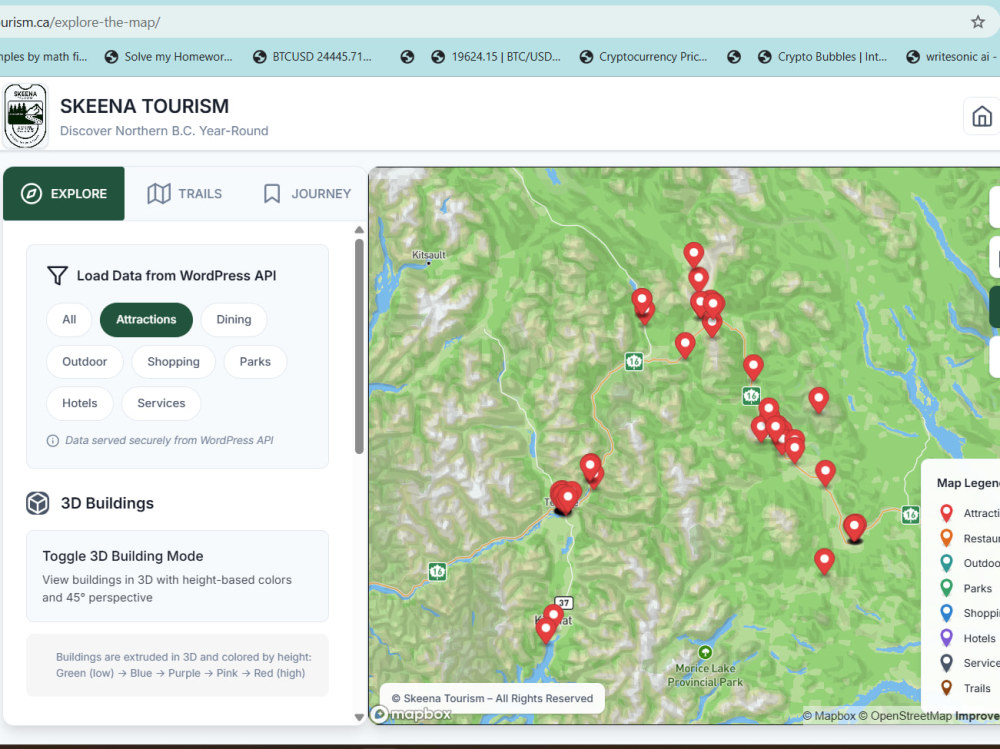Enable the Outdoor filter chip
This screenshot has height=749, width=1000.
click(85, 362)
